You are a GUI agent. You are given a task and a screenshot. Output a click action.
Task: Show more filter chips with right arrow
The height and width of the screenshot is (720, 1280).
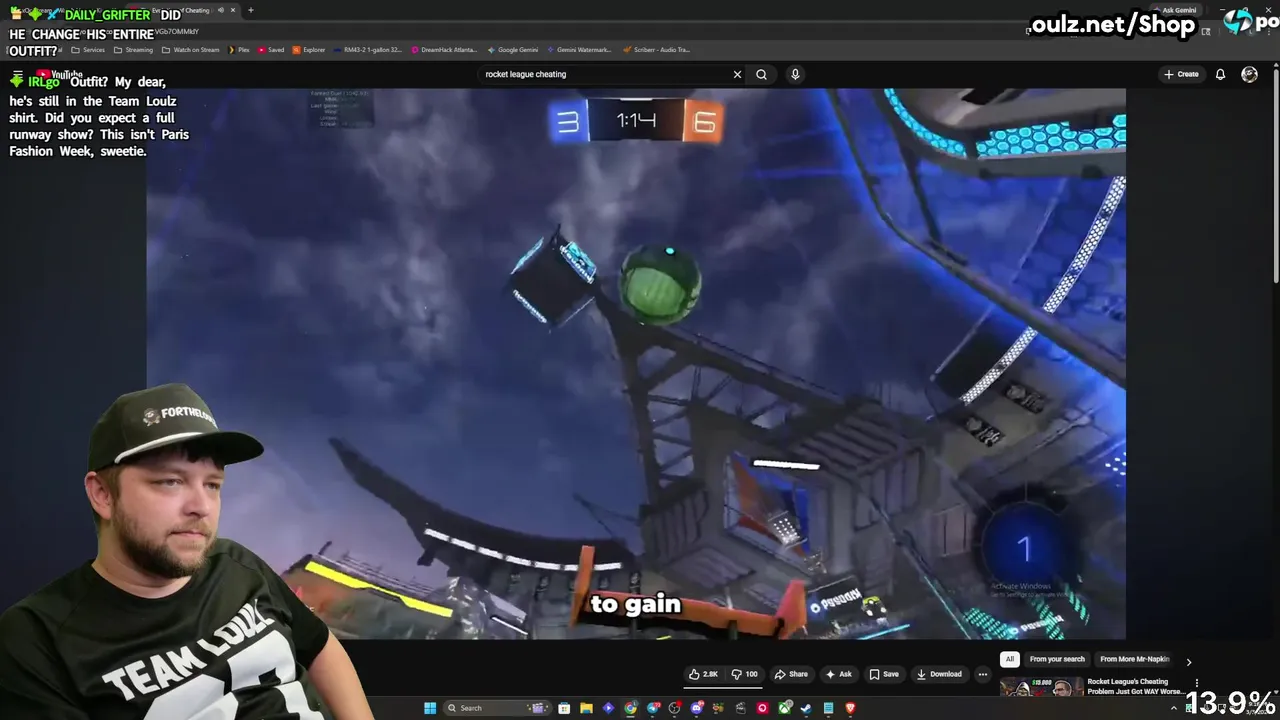[1188, 661]
